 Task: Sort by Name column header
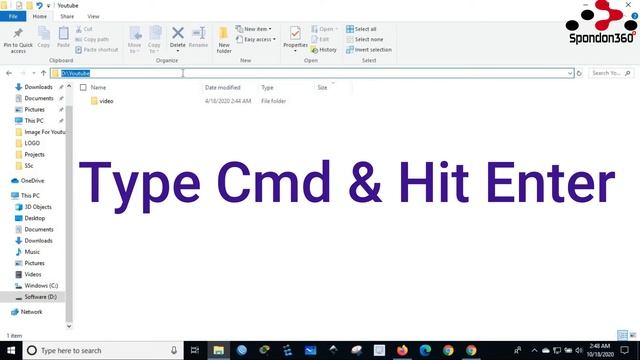click(98, 87)
